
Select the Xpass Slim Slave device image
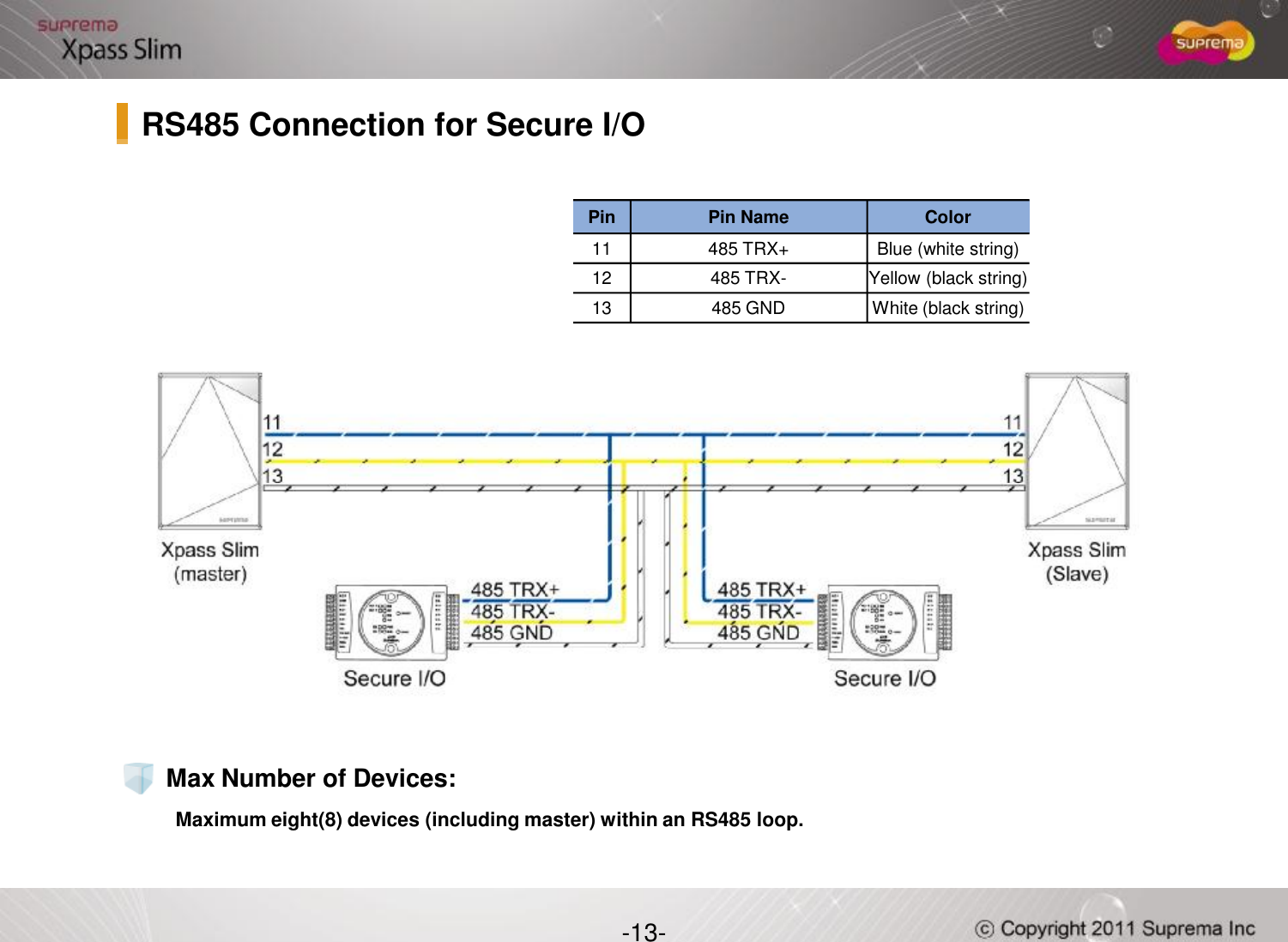1077,450
